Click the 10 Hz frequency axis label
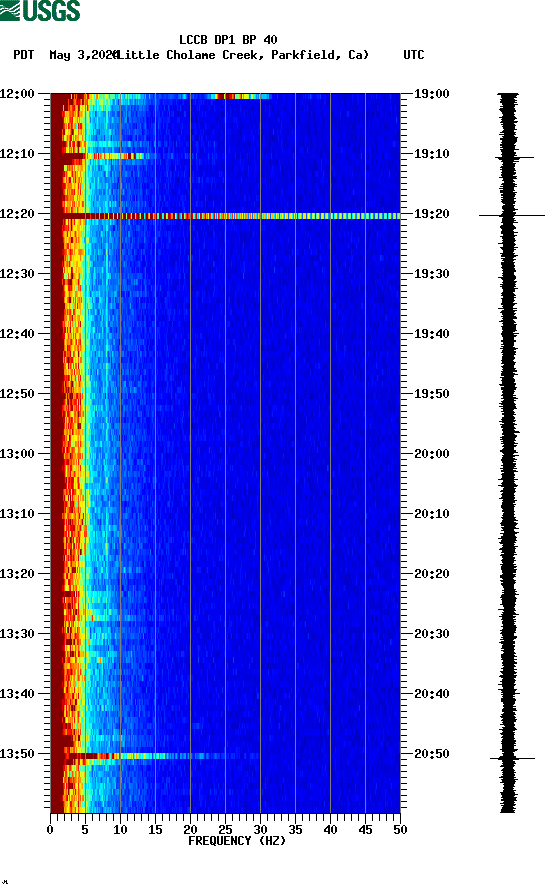The image size is (552, 893). pyautogui.click(x=120, y=830)
